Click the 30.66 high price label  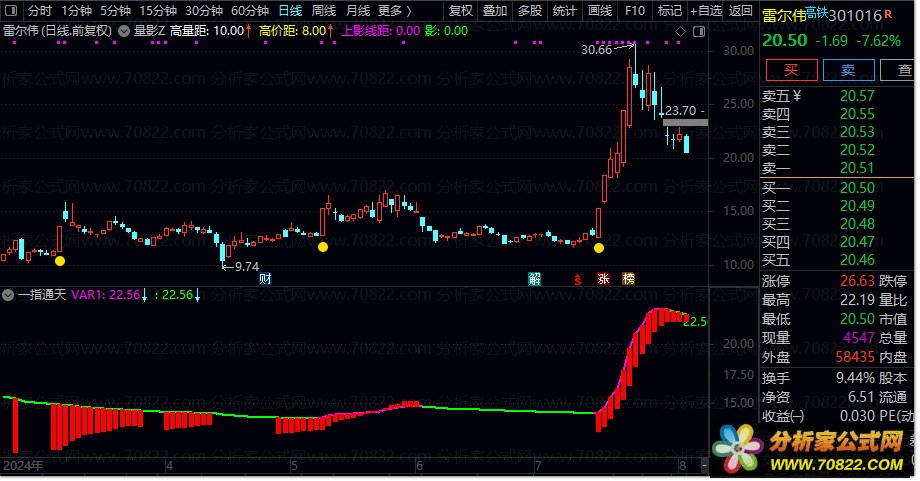tap(596, 50)
